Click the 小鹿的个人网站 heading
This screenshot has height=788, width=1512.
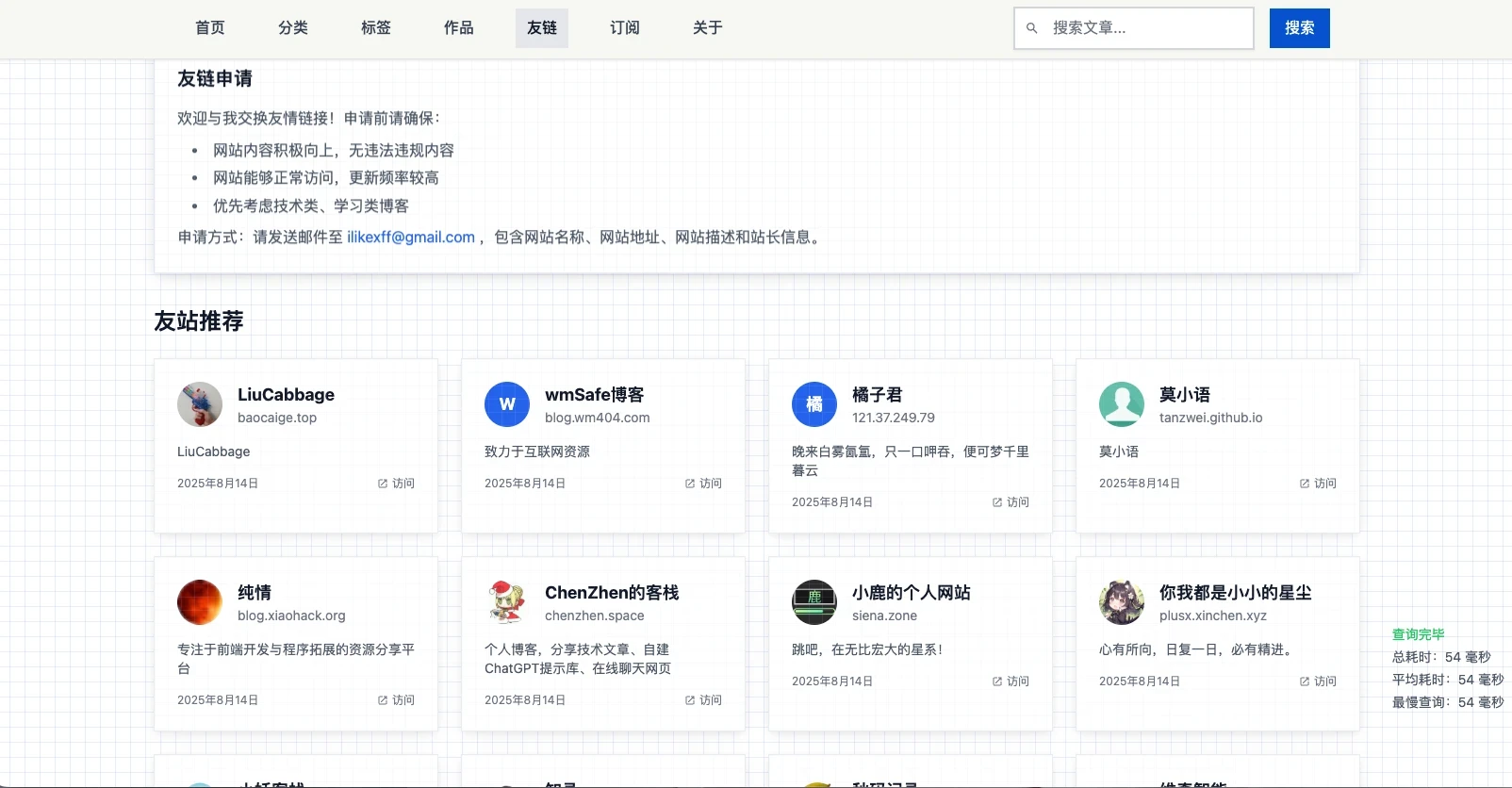(912, 593)
